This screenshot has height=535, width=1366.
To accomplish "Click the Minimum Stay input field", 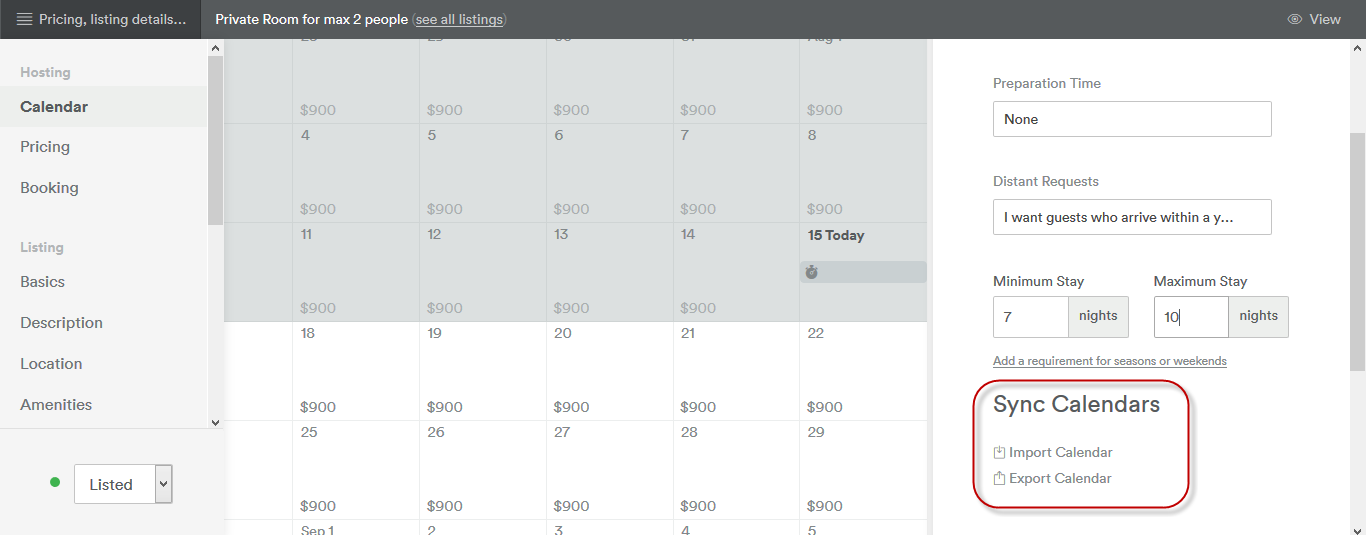I will click(x=1030, y=317).
